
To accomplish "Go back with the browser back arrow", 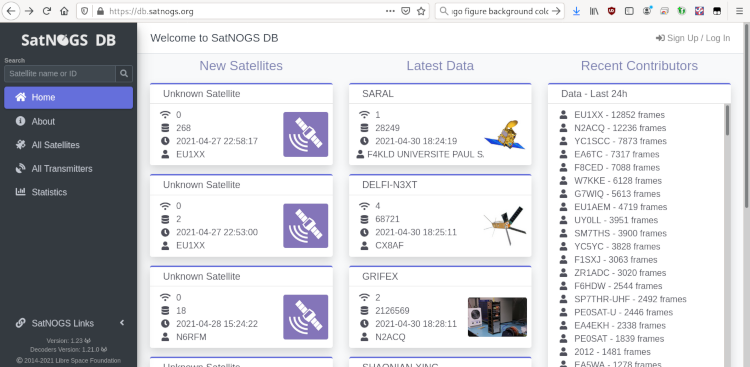I will [10, 11].
